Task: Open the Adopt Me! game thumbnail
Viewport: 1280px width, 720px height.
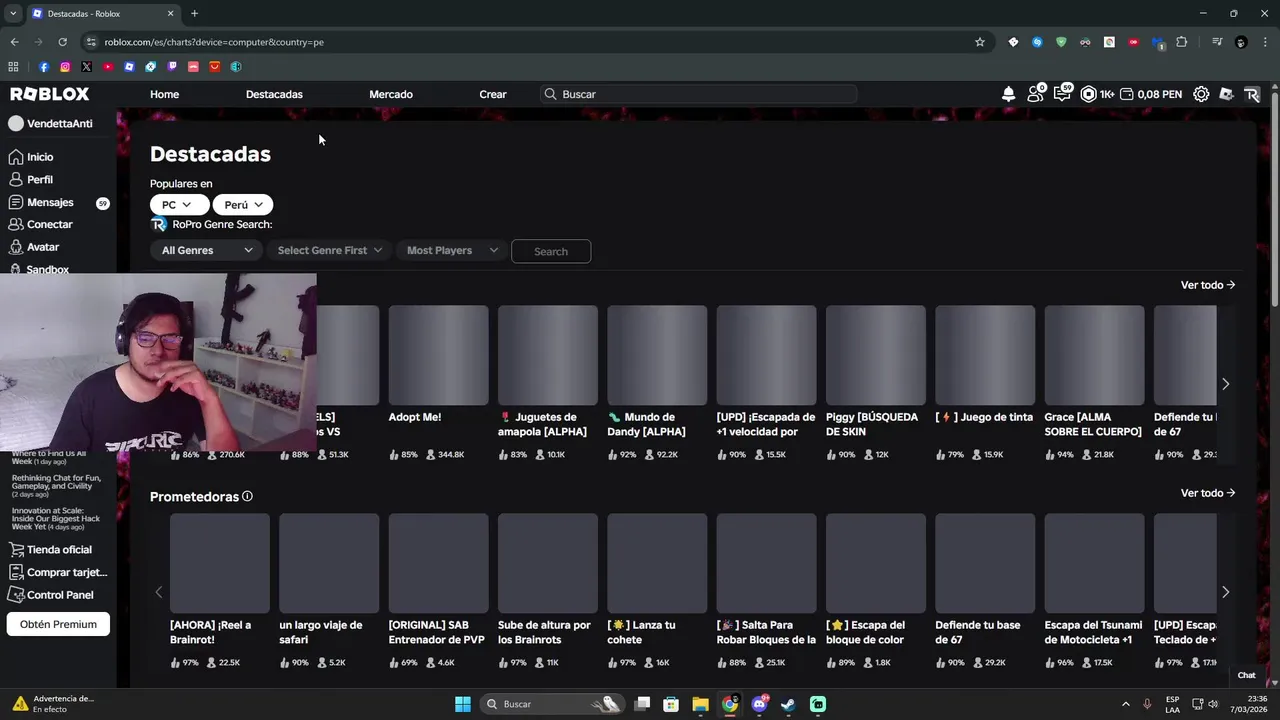Action: [438, 355]
